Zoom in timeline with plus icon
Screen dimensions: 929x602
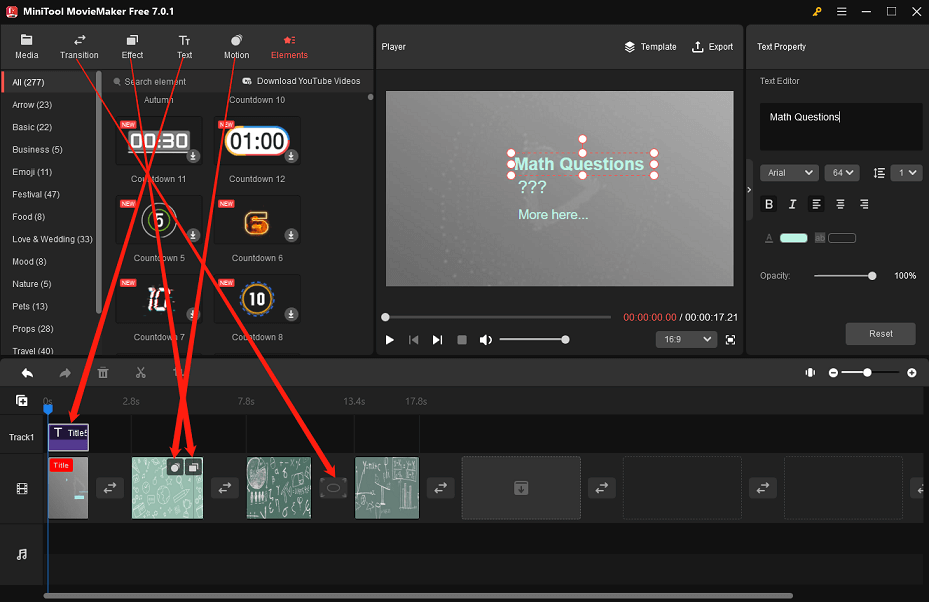[912, 373]
